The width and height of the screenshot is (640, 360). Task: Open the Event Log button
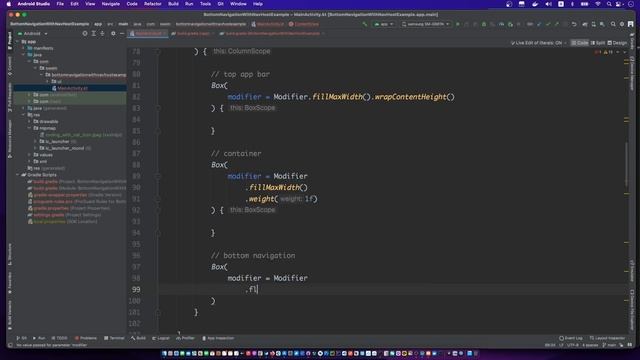coord(571,338)
